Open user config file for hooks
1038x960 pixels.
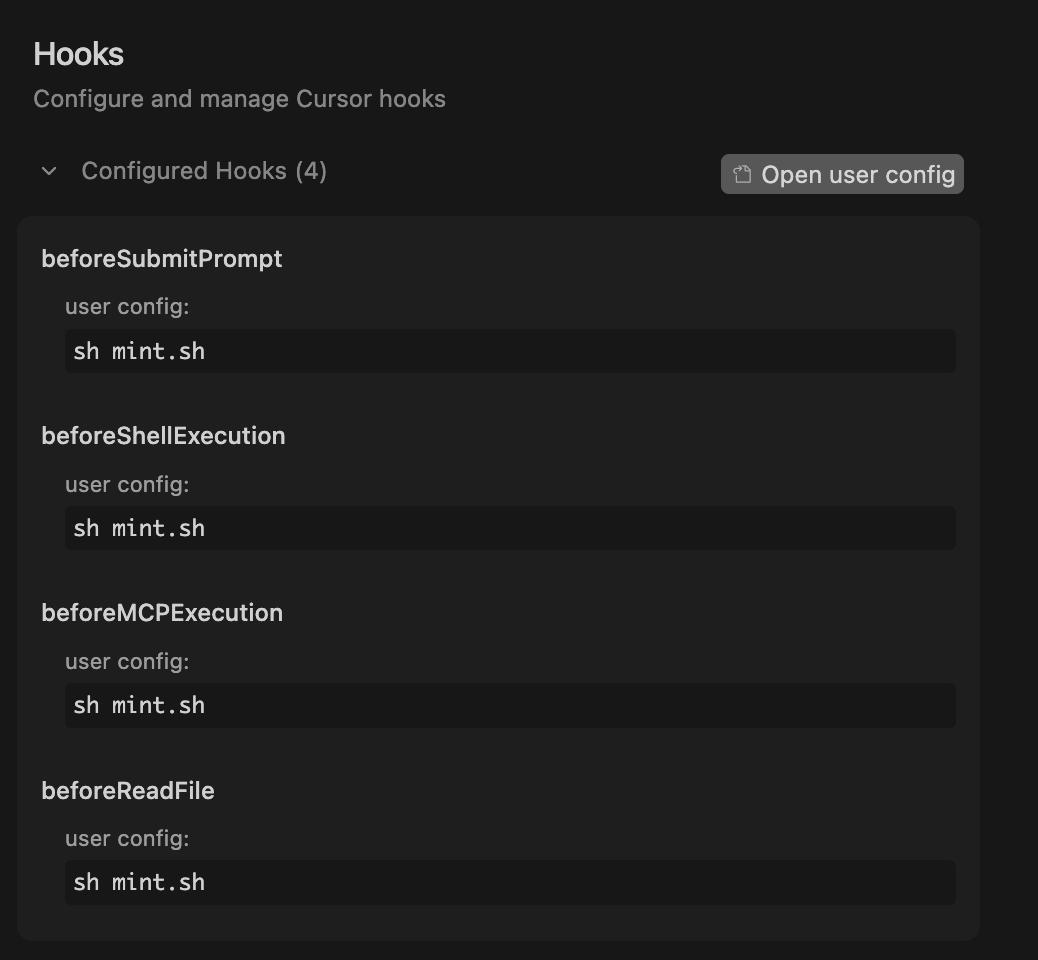tap(855, 173)
